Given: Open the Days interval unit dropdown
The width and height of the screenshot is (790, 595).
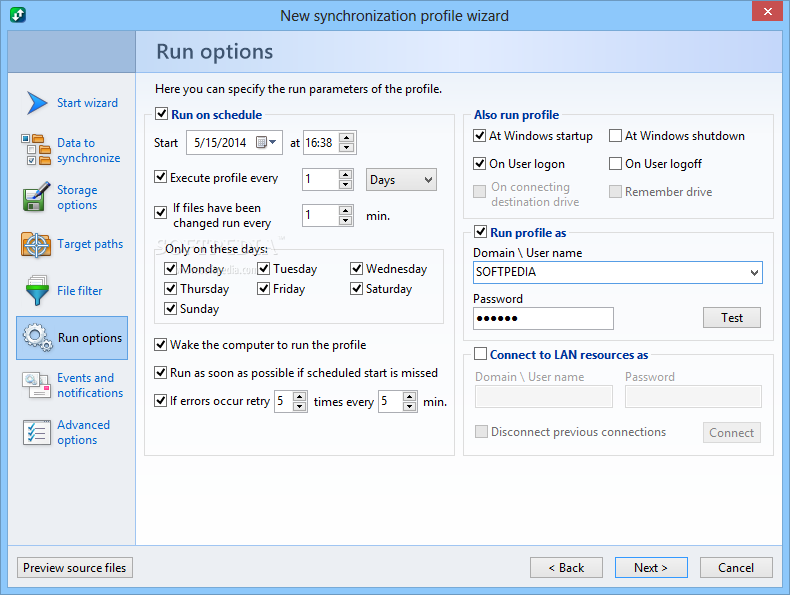Looking at the screenshot, I should pos(401,180).
